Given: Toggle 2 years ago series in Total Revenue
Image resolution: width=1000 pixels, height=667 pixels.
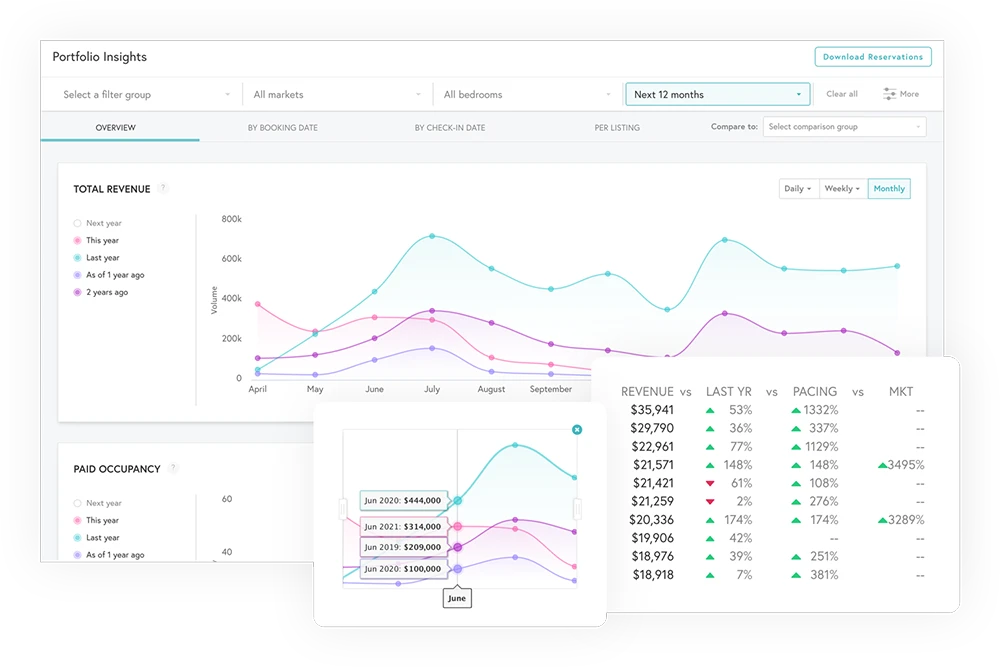Looking at the screenshot, I should tap(101, 292).
